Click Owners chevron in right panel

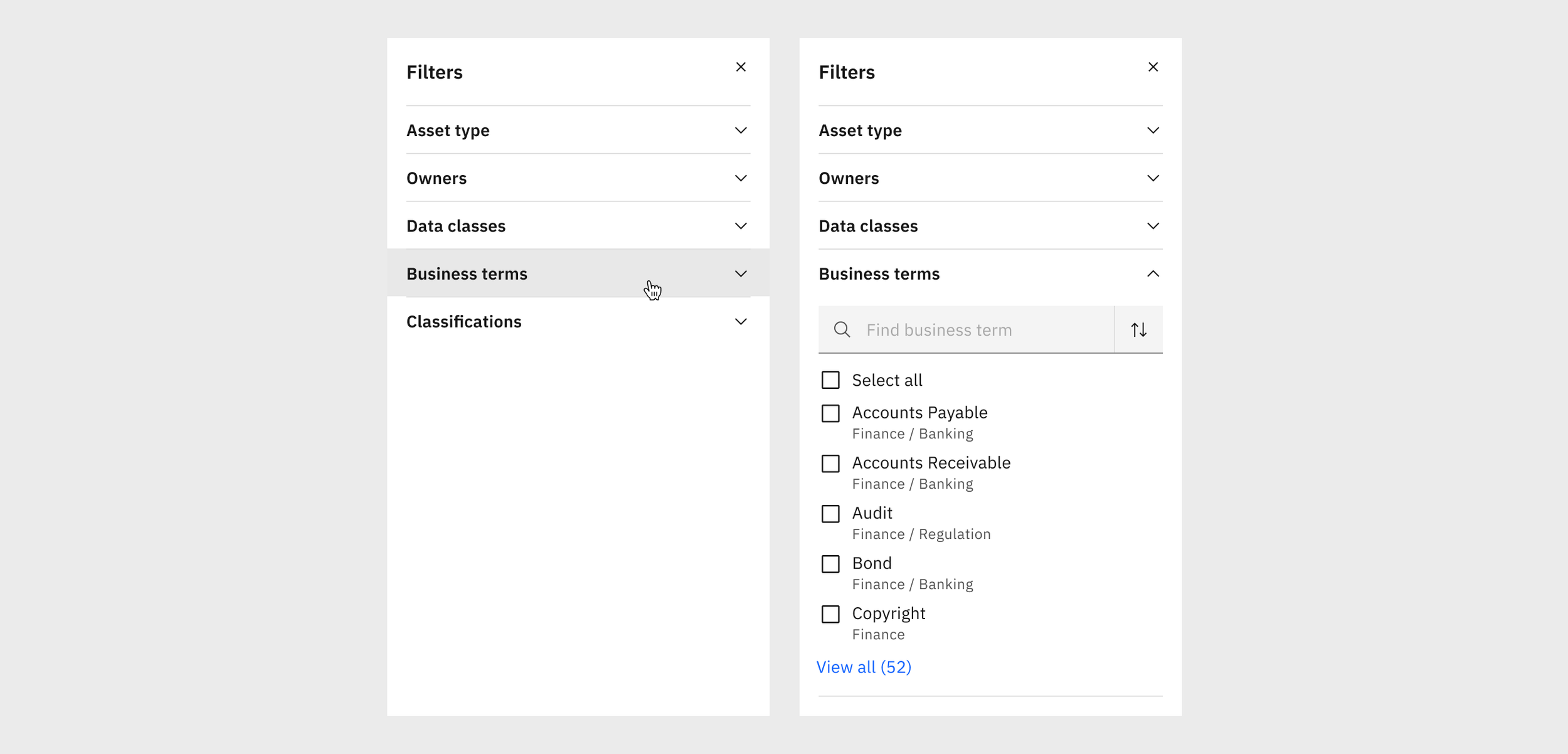tap(1153, 178)
